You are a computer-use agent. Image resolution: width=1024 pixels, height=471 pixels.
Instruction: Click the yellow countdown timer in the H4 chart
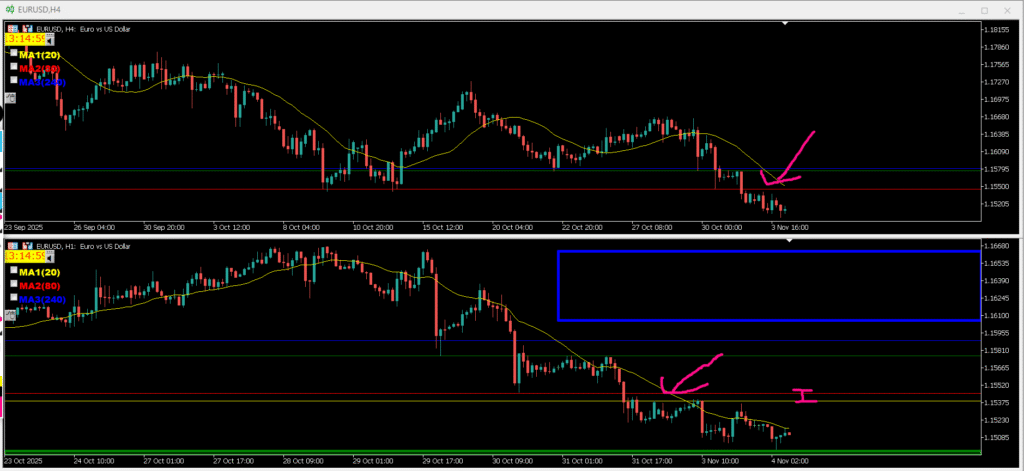pyautogui.click(x=26, y=40)
